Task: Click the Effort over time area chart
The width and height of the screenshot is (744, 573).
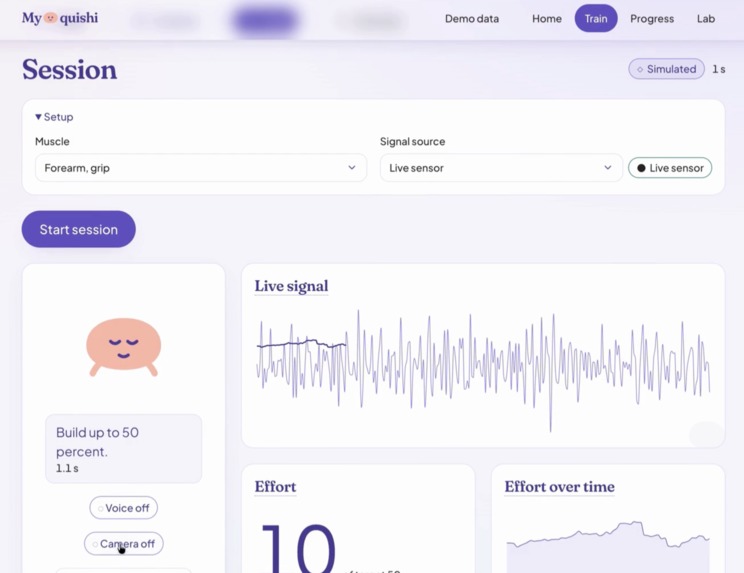Action: [608, 547]
